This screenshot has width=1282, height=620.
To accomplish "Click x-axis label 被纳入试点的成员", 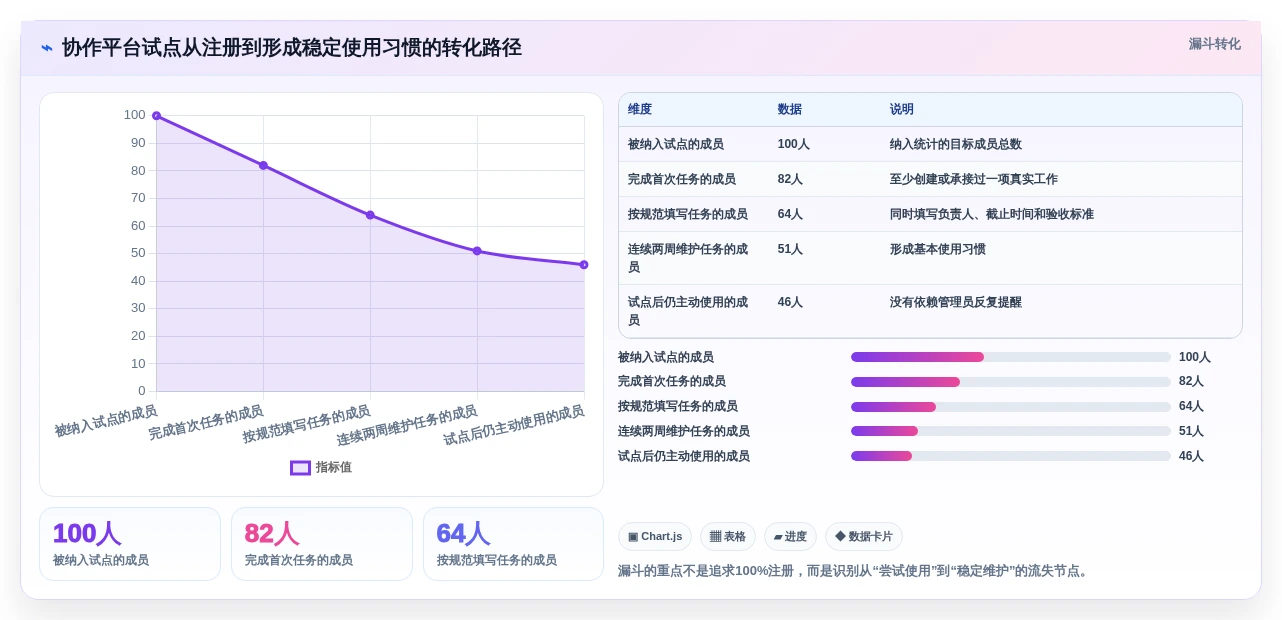I will point(106,421).
